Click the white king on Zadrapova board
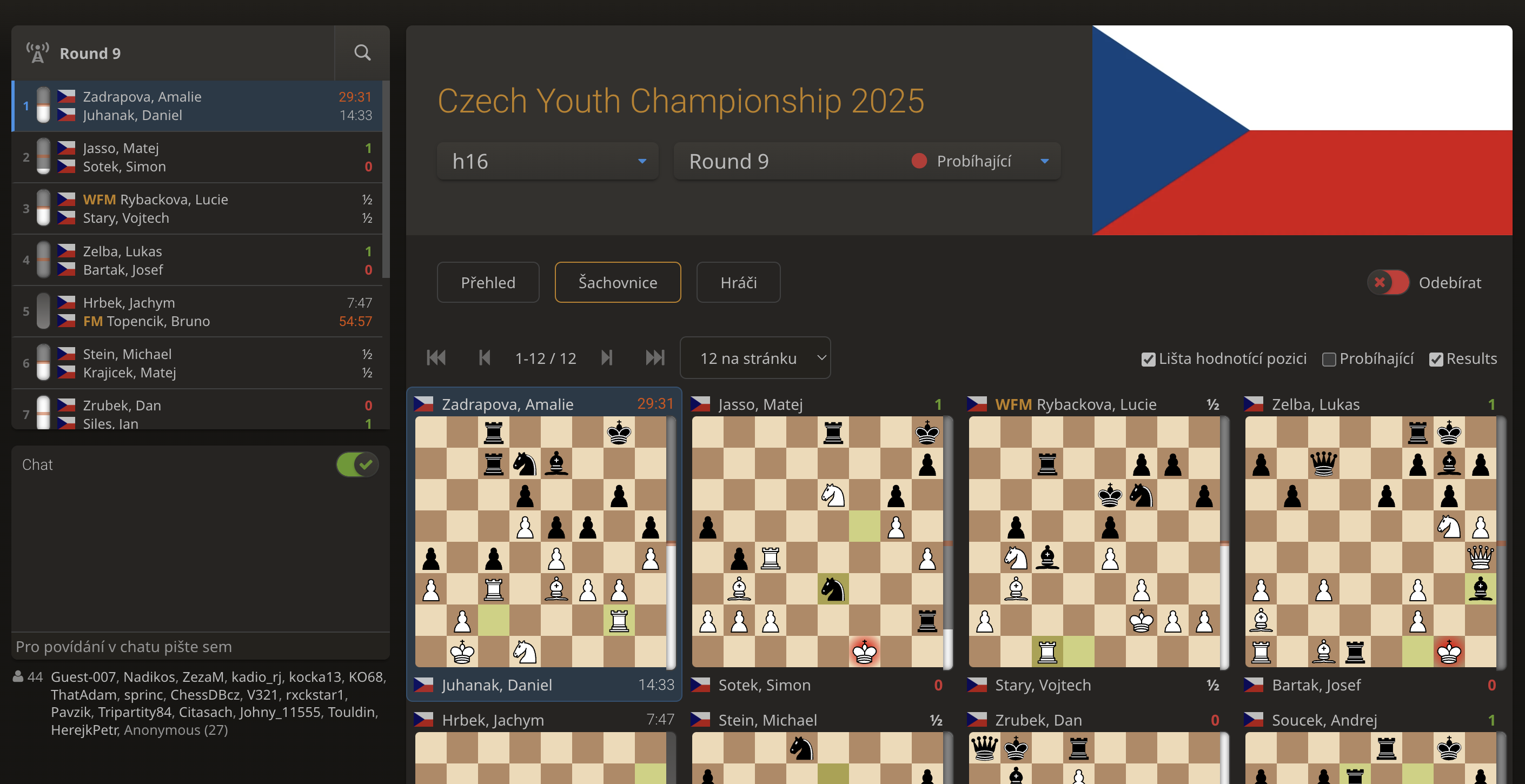 (x=462, y=652)
